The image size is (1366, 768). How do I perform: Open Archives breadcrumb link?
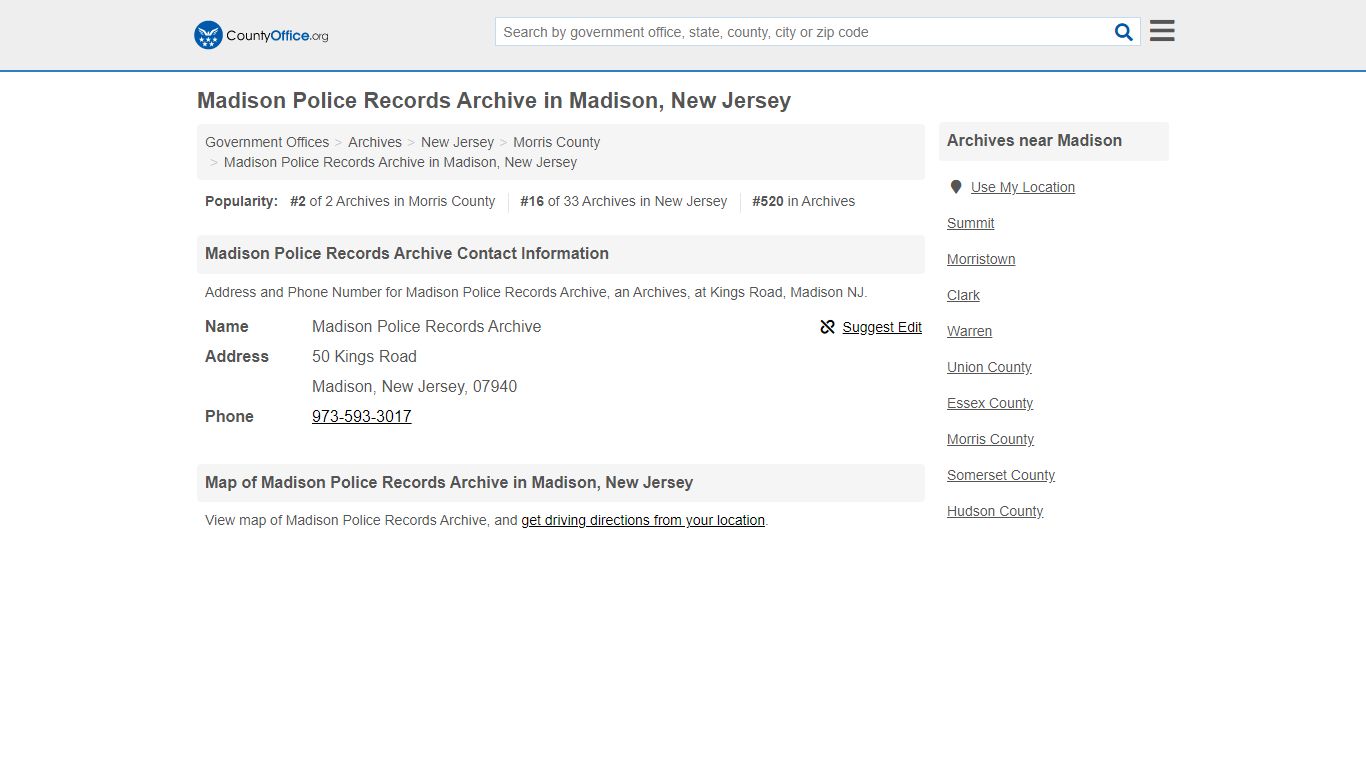click(x=375, y=142)
